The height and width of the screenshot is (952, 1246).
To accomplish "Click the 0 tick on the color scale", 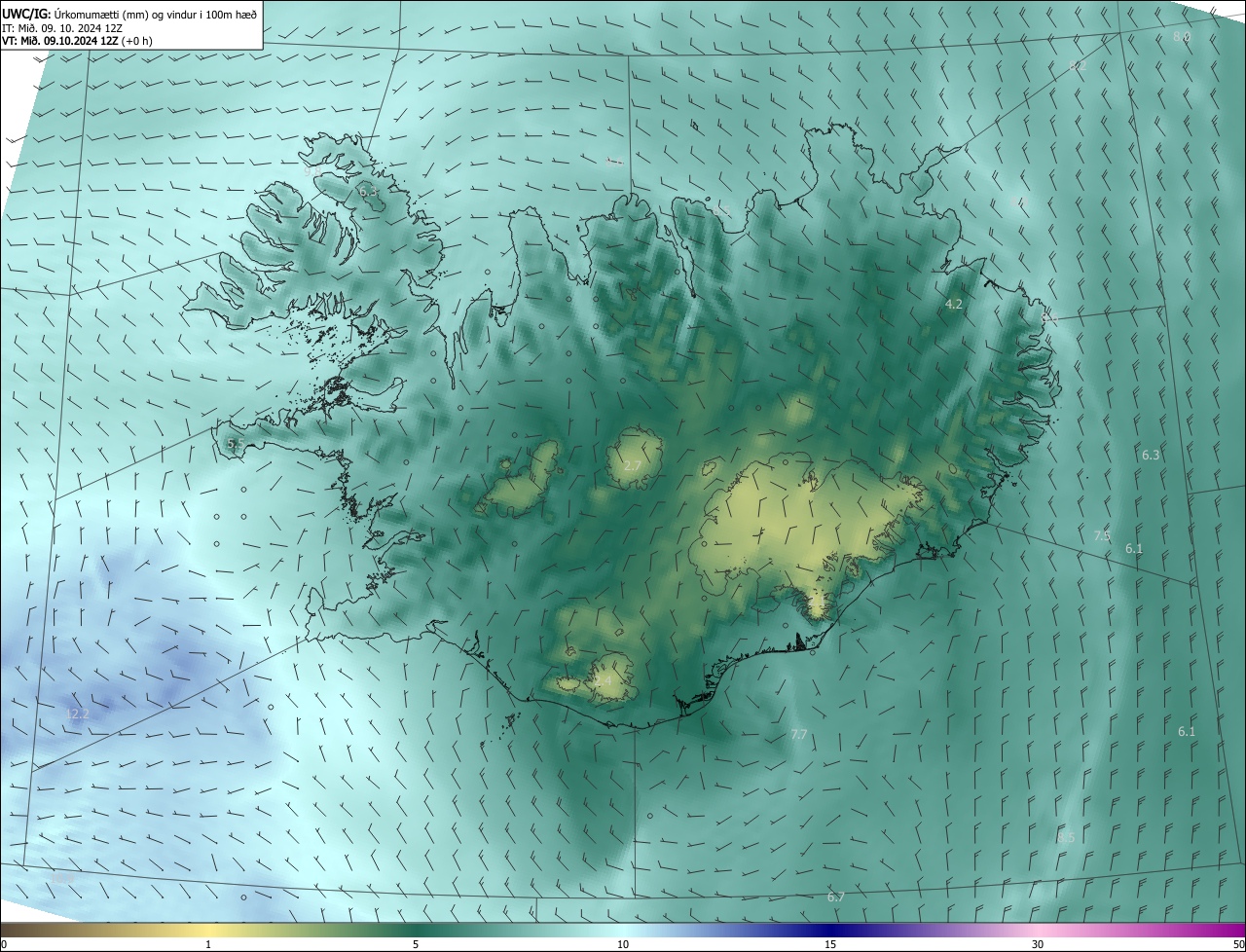I will pyautogui.click(x=4, y=944).
